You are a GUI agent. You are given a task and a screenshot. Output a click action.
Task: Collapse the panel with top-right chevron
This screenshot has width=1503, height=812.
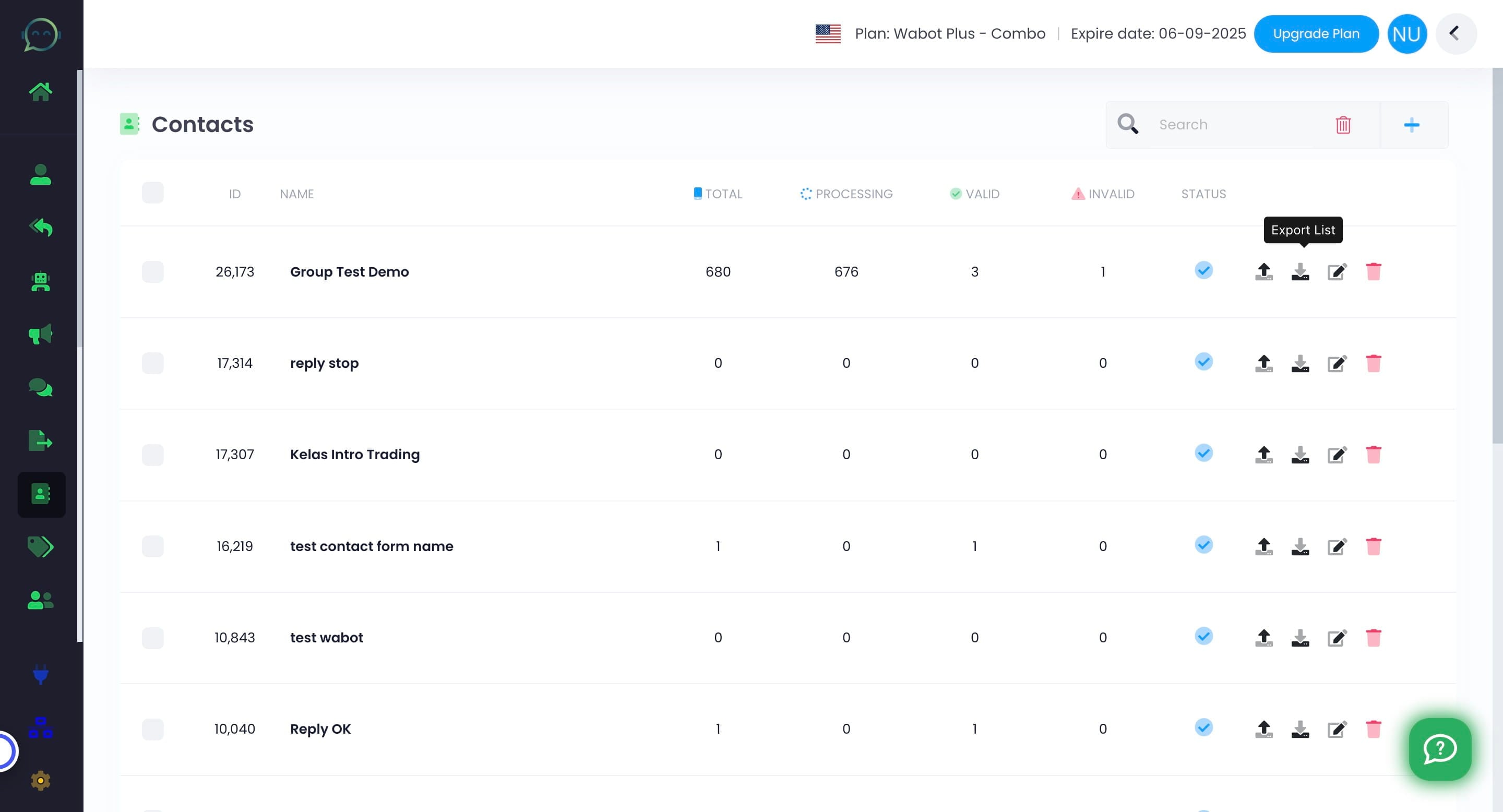1455,34
